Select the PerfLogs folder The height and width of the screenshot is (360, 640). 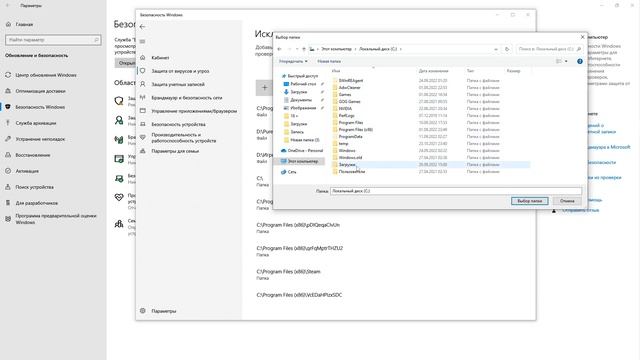point(347,116)
